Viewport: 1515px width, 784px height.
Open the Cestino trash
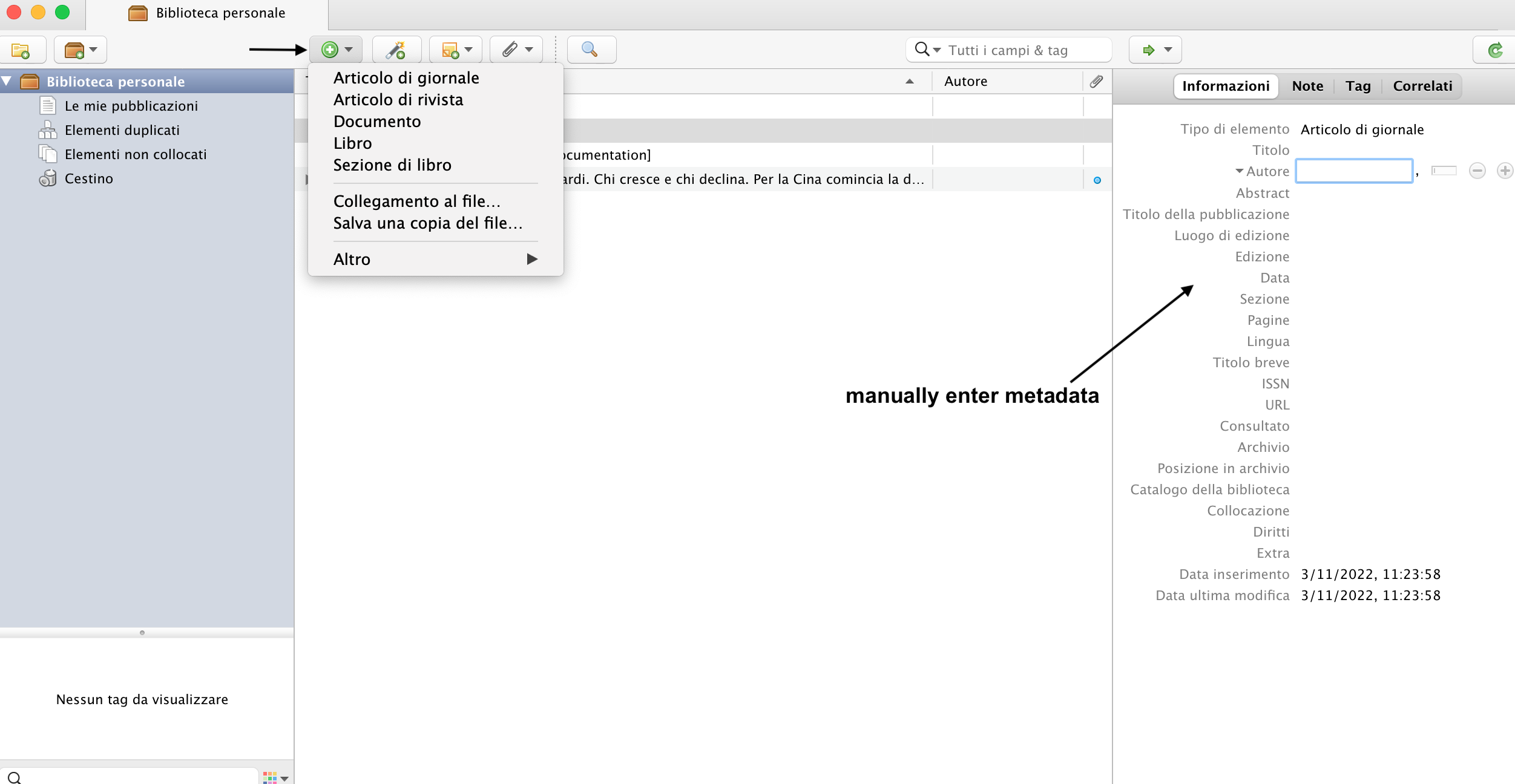point(88,178)
